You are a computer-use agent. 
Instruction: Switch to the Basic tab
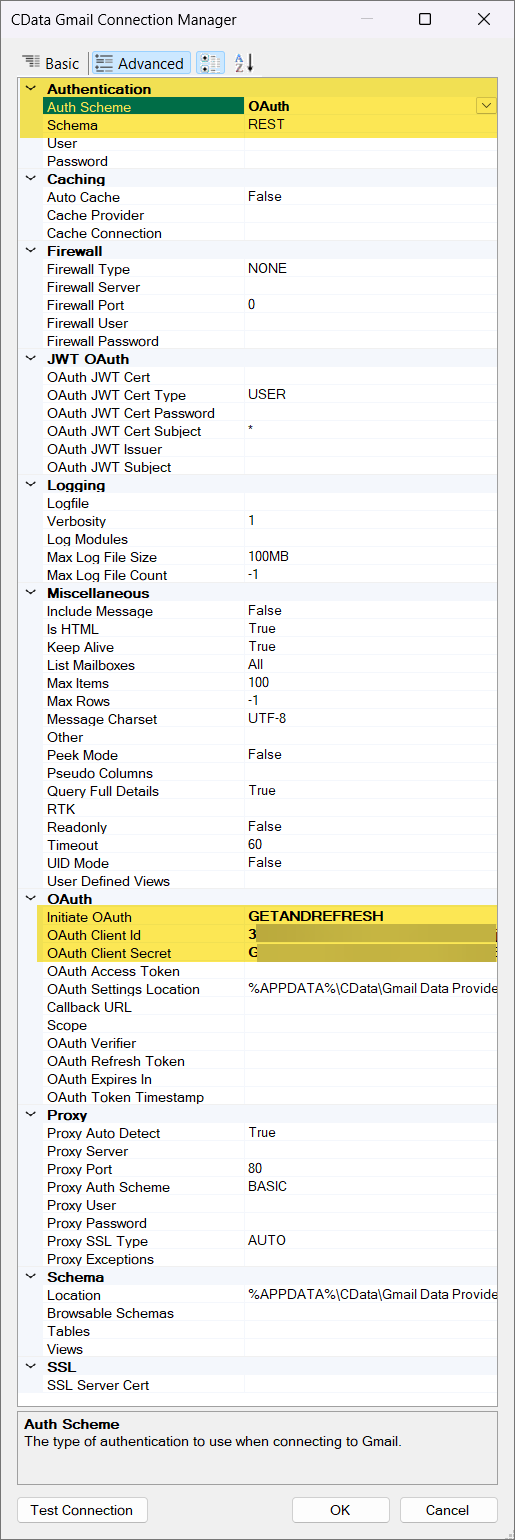tap(51, 63)
